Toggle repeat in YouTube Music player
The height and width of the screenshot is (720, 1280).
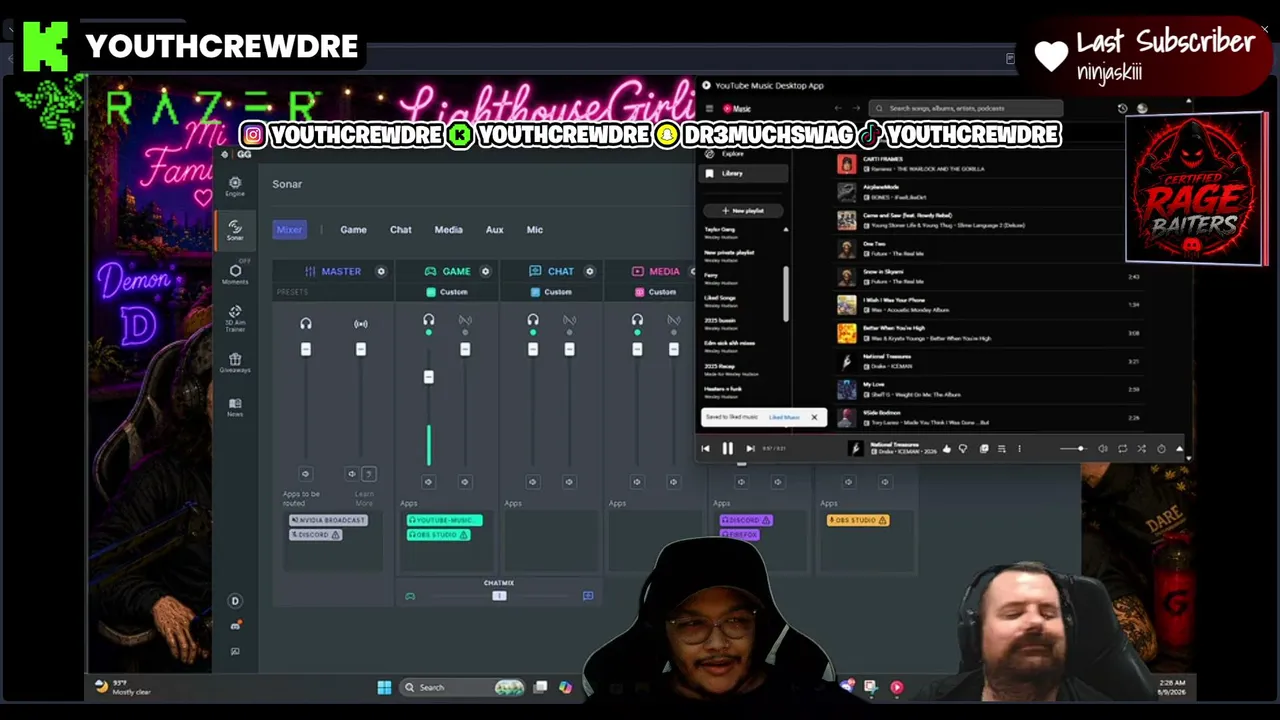[x=1122, y=449]
